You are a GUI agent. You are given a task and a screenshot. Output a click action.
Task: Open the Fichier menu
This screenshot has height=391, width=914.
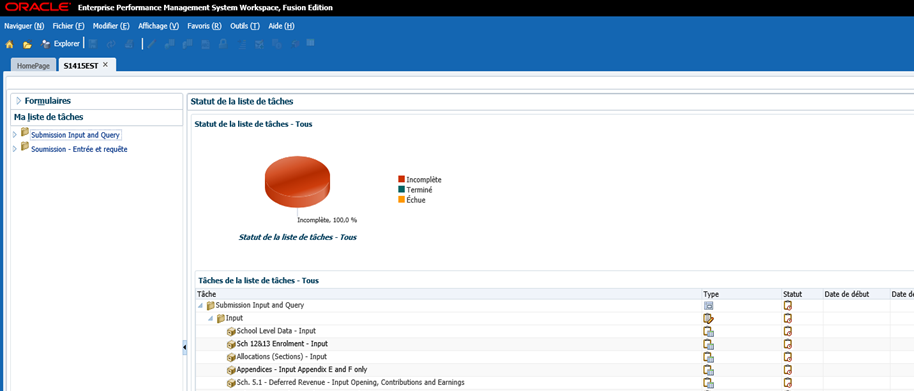[68, 26]
